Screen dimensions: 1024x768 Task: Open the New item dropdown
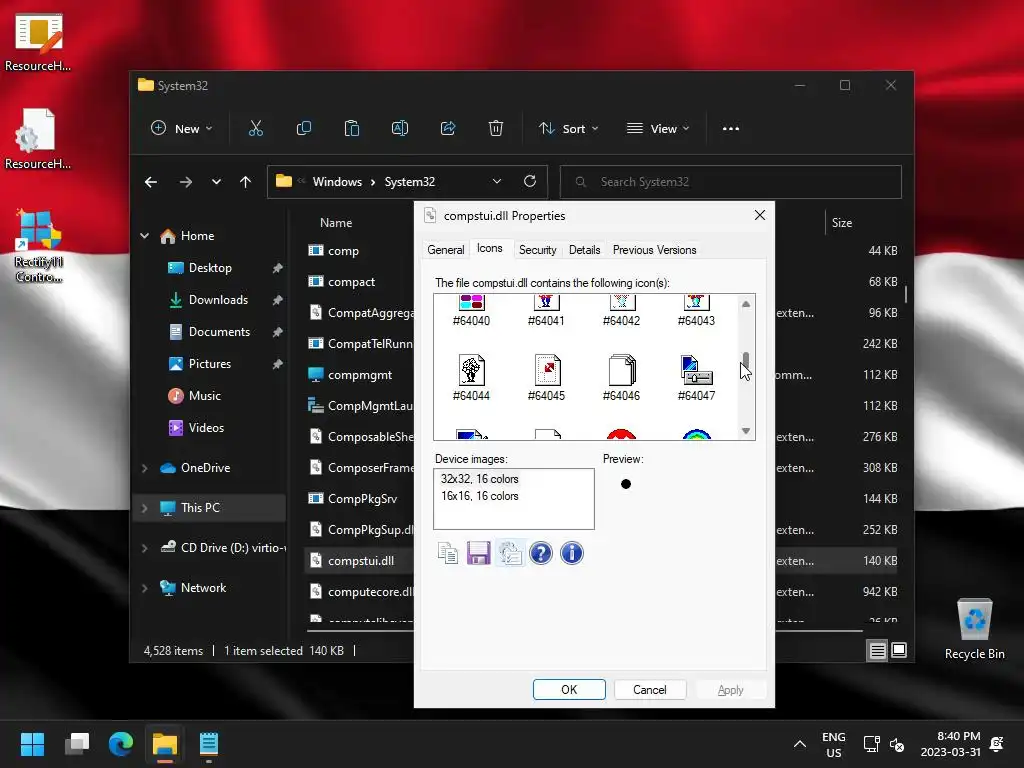tap(182, 129)
